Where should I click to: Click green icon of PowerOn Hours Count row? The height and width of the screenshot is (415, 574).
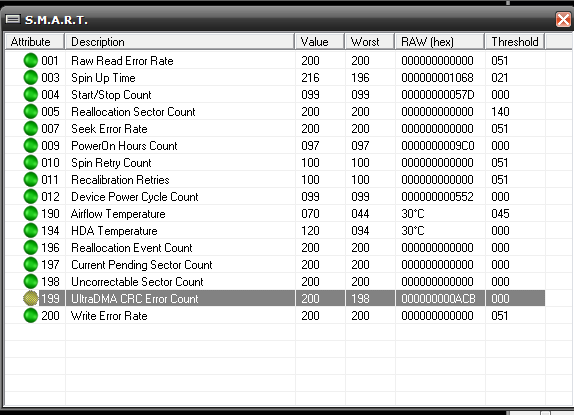(x=31, y=146)
